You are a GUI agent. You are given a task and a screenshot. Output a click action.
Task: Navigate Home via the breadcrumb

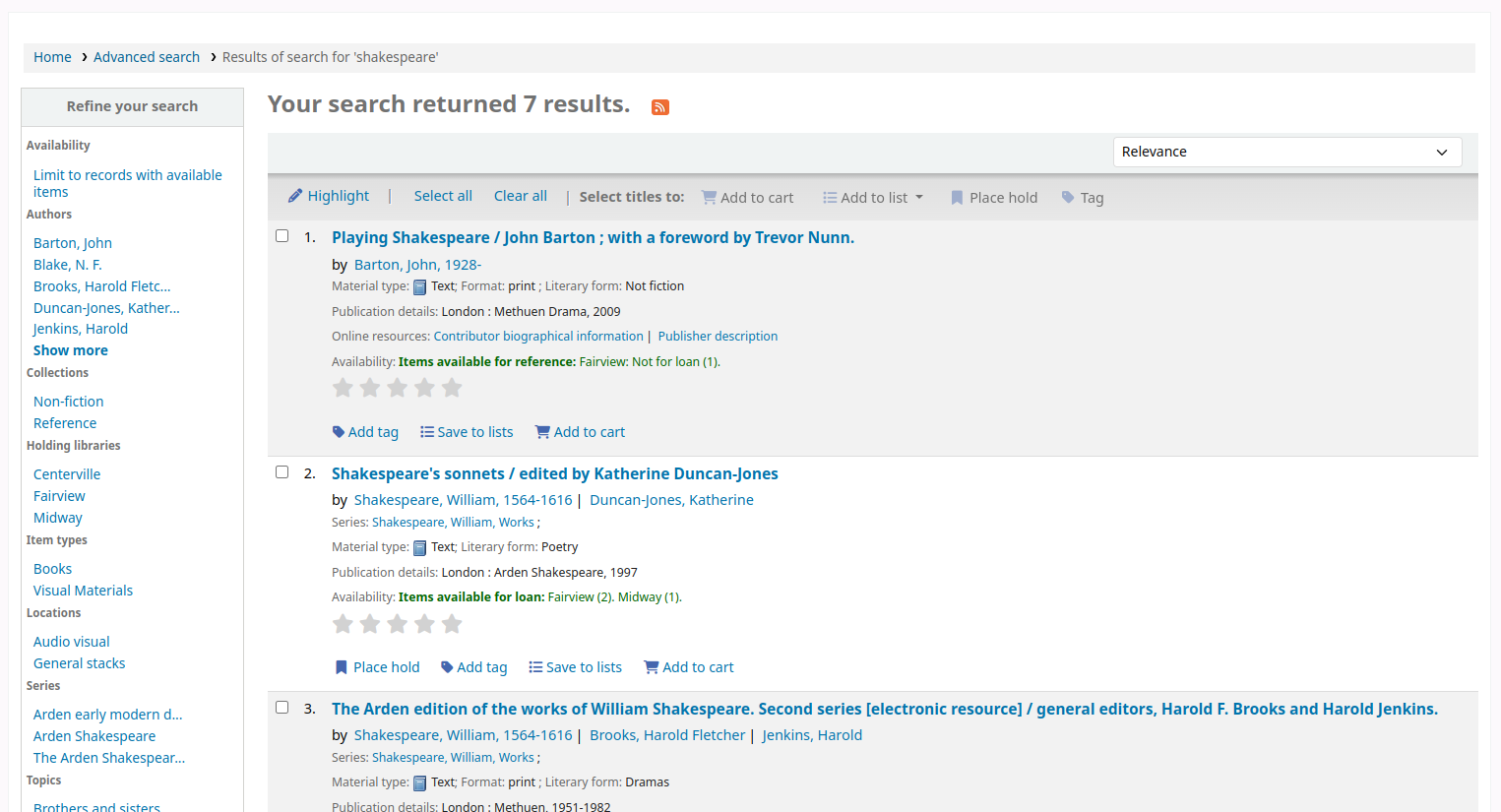tap(52, 57)
